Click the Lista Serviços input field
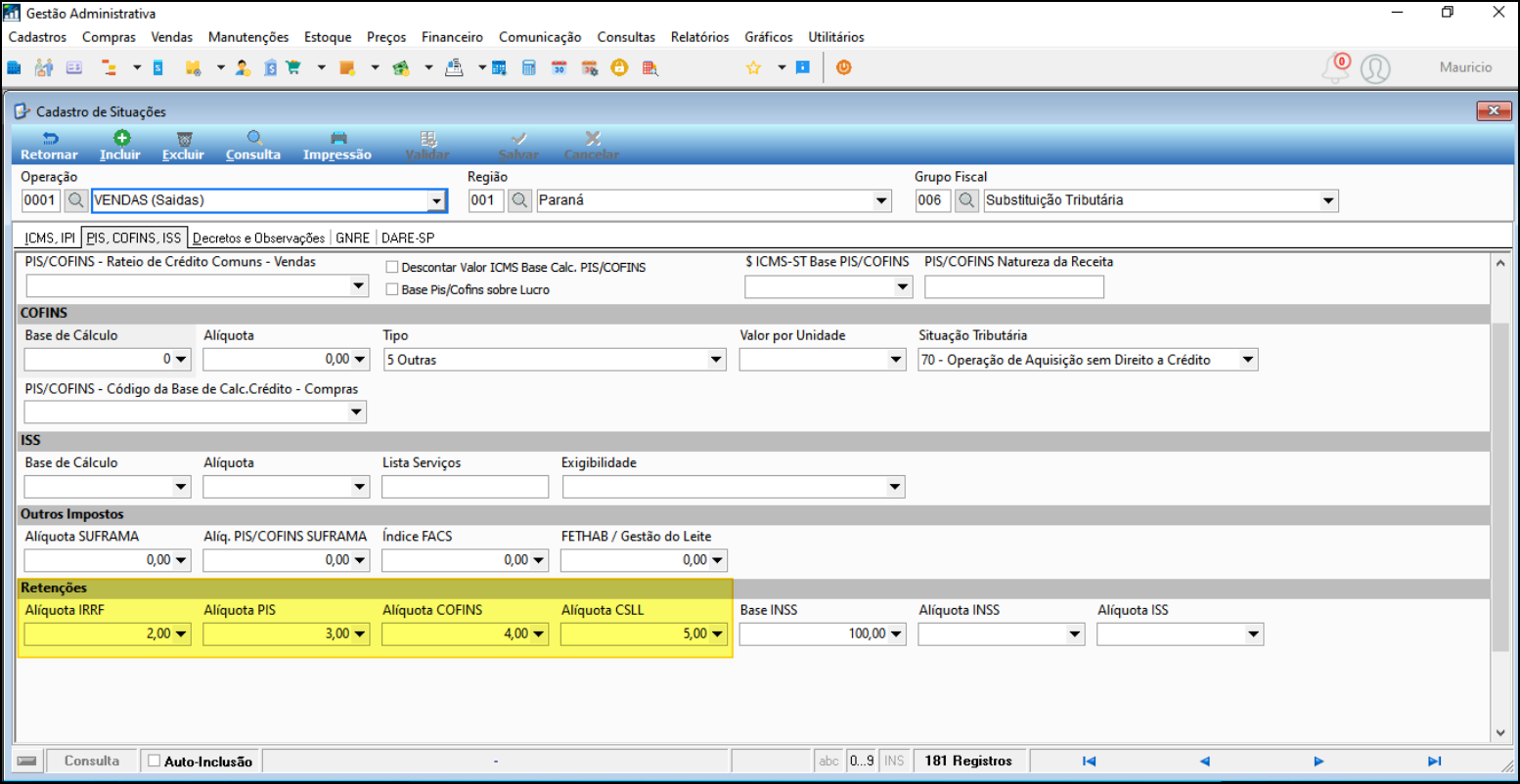The height and width of the screenshot is (784, 1520). (465, 487)
